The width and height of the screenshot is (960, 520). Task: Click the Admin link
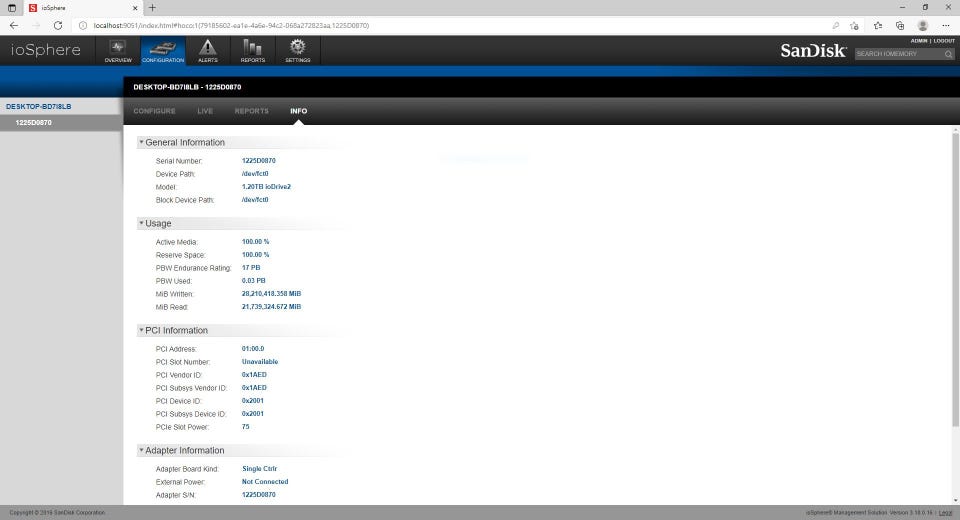click(x=919, y=41)
